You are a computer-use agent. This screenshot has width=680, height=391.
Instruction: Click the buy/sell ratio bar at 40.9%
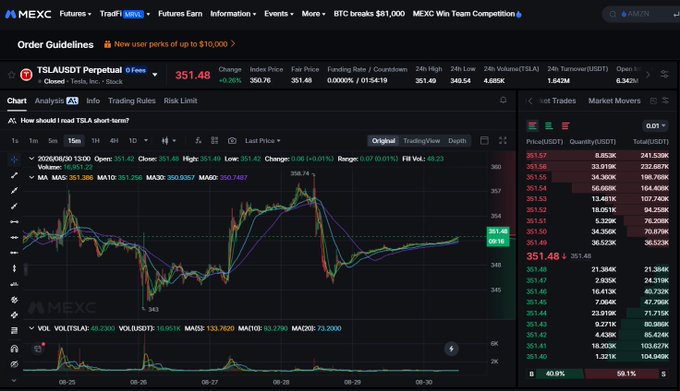556,373
